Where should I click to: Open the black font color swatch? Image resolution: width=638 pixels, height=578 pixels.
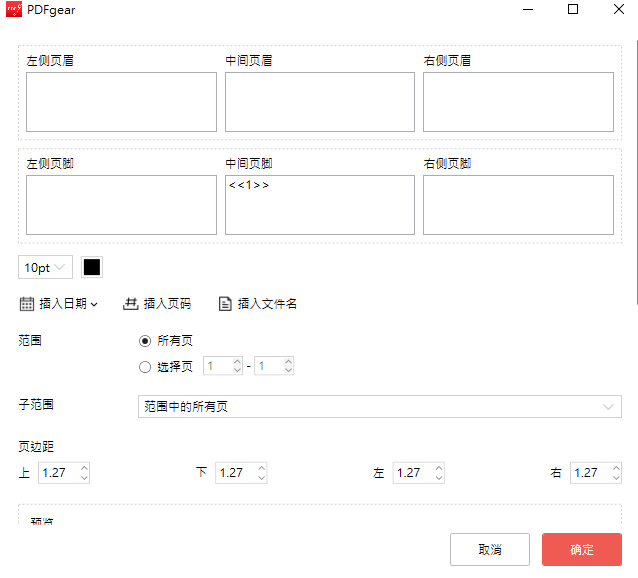point(92,267)
